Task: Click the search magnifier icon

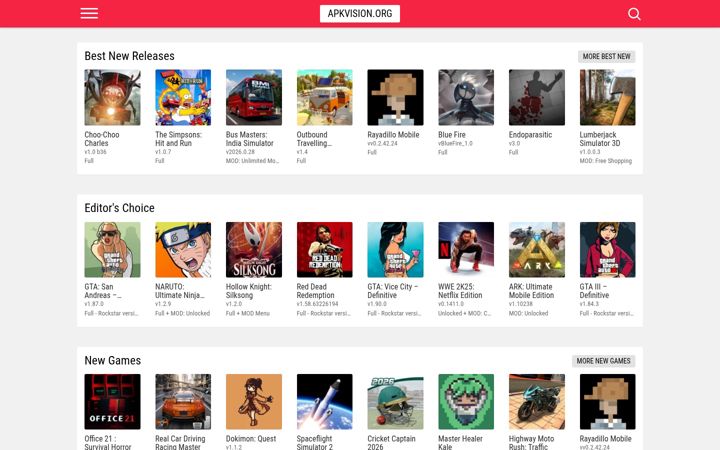Action: (634, 14)
